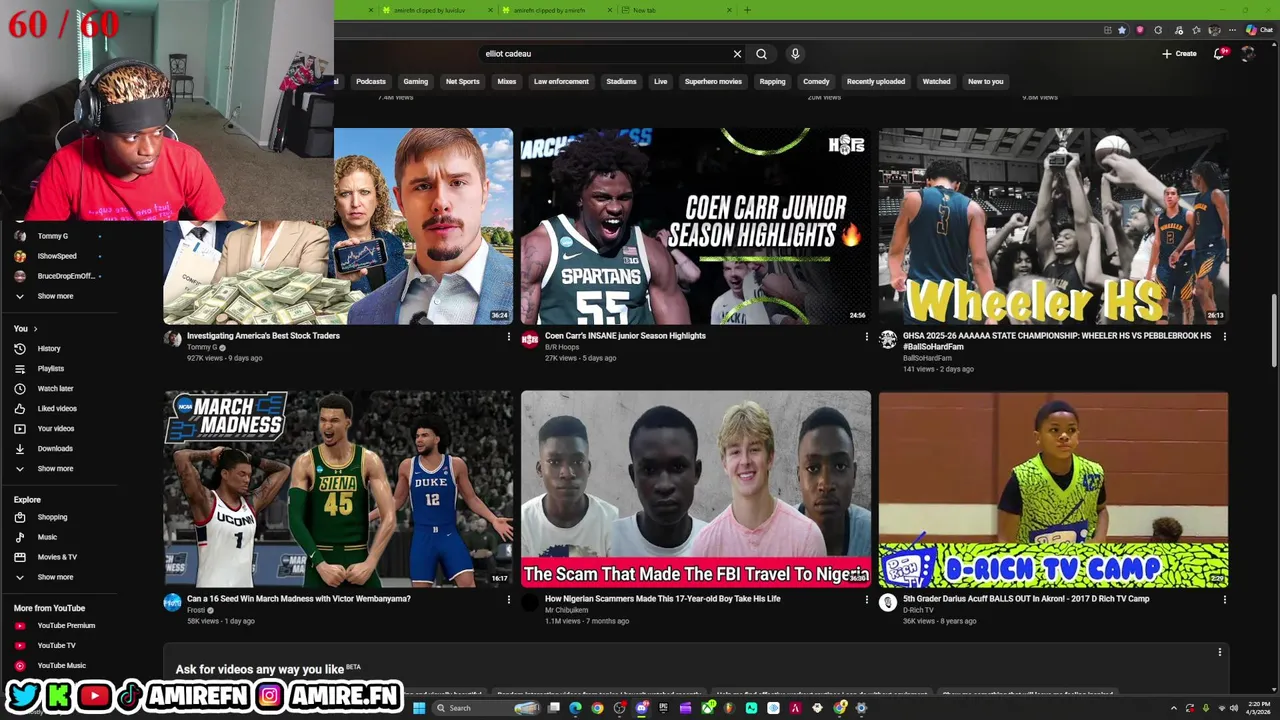Open options menu for 5th Grader Darius Acuff video
The width and height of the screenshot is (1280, 720).
pyautogui.click(x=1224, y=599)
